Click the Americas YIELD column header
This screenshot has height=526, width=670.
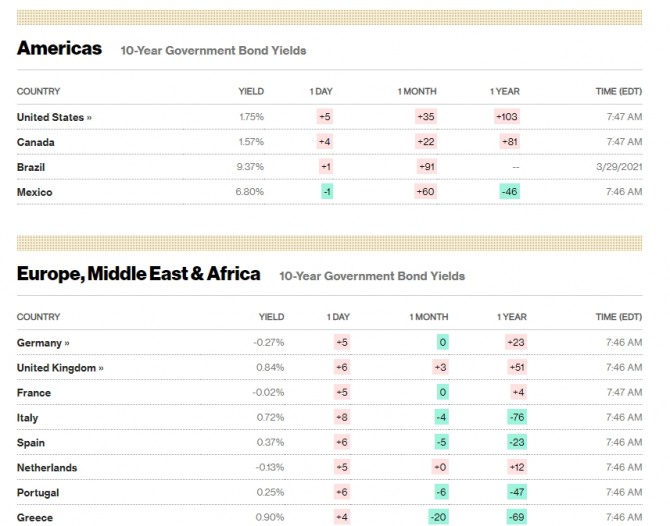click(x=251, y=92)
